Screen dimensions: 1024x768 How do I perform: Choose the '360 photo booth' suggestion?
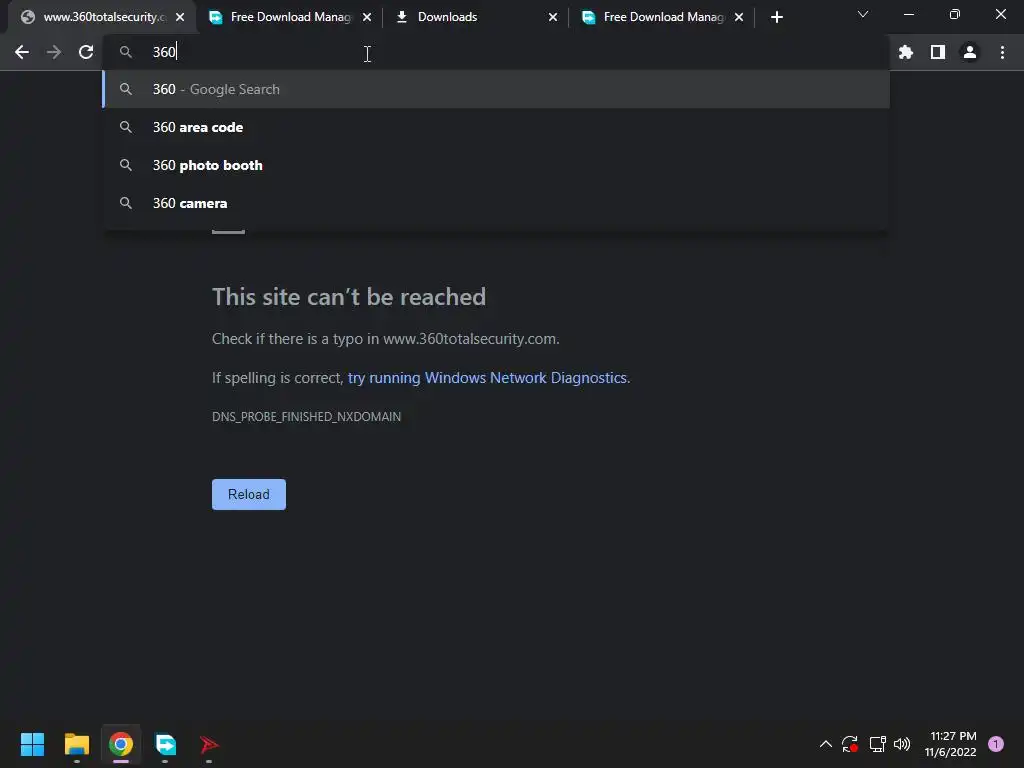pos(496,165)
